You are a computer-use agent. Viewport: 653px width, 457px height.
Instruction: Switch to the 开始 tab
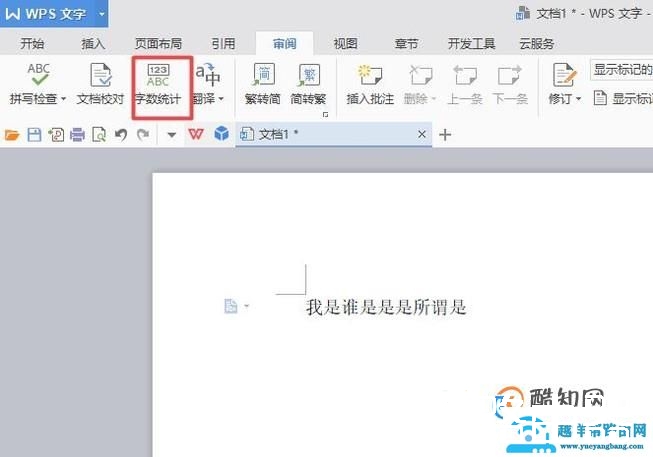(32, 43)
